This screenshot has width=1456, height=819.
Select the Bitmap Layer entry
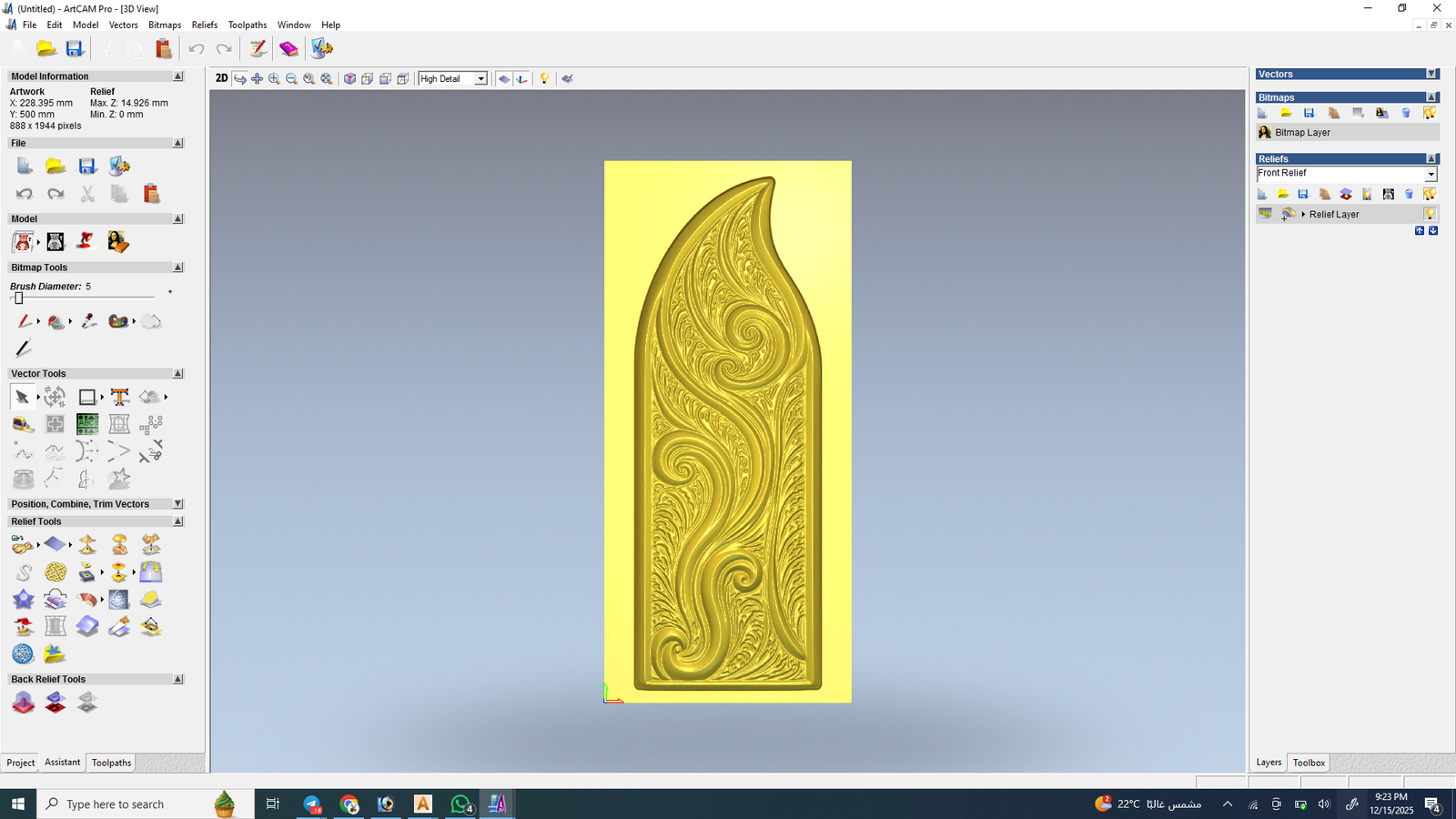[x=1302, y=133]
